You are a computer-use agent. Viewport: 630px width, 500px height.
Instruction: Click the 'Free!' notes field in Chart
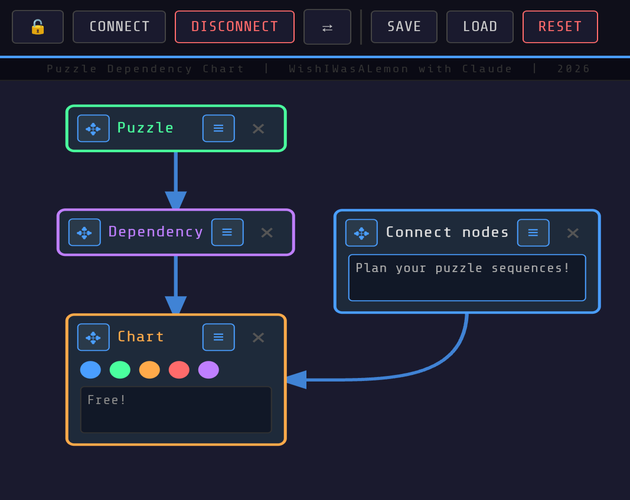click(x=176, y=410)
